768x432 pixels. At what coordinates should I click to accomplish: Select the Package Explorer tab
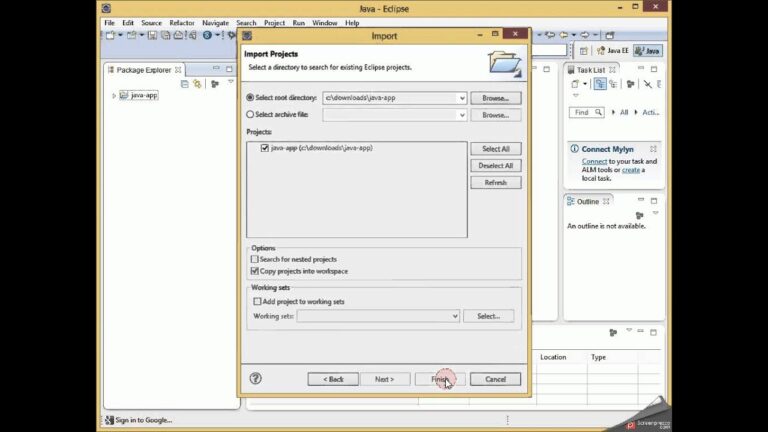point(144,70)
